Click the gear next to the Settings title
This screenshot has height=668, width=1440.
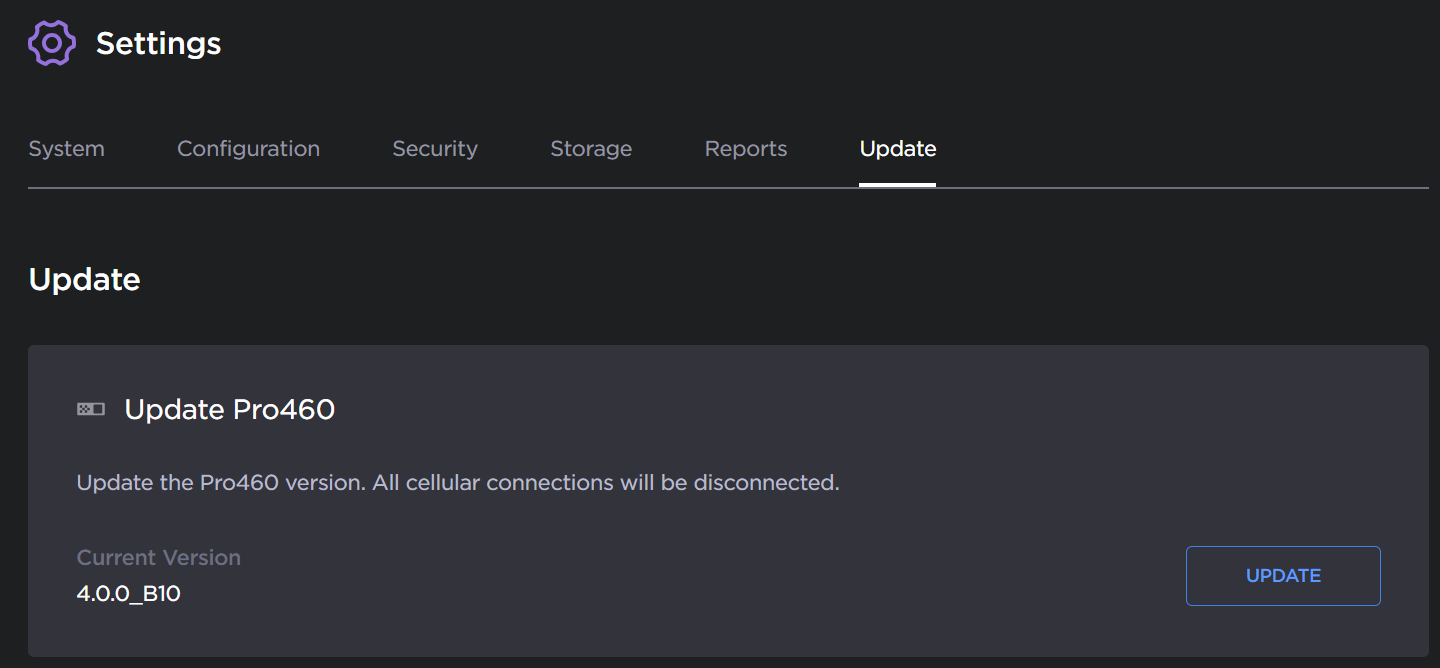pos(49,43)
